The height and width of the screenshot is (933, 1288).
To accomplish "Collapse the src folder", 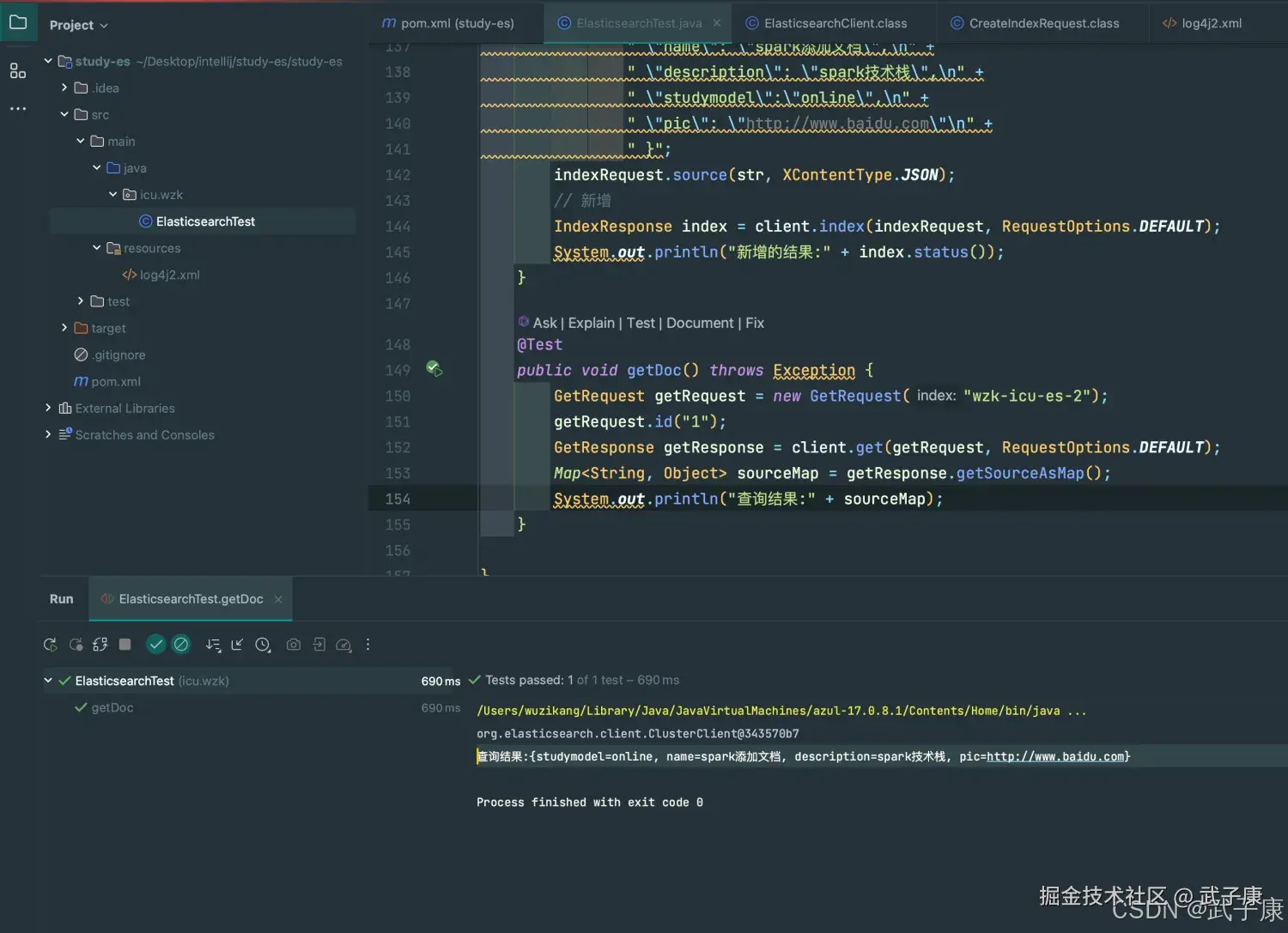I will tap(64, 114).
